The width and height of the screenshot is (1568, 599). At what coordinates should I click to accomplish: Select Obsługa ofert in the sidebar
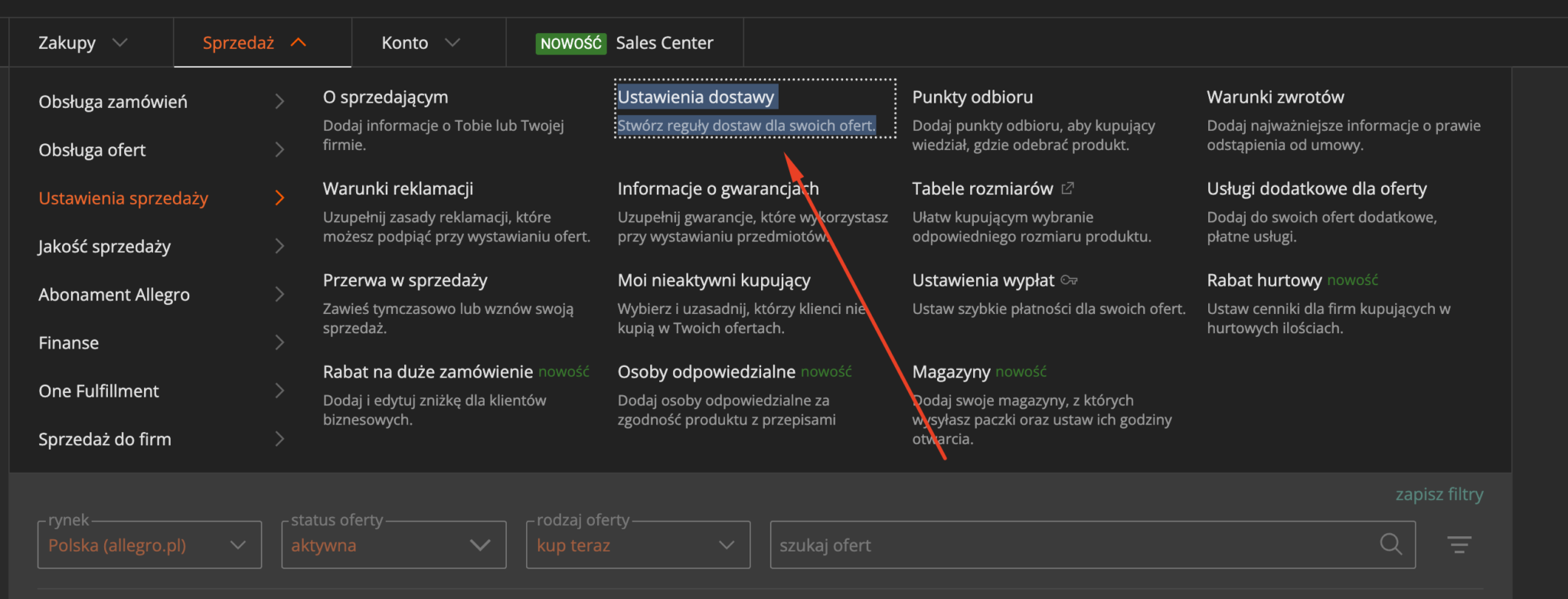click(x=92, y=150)
